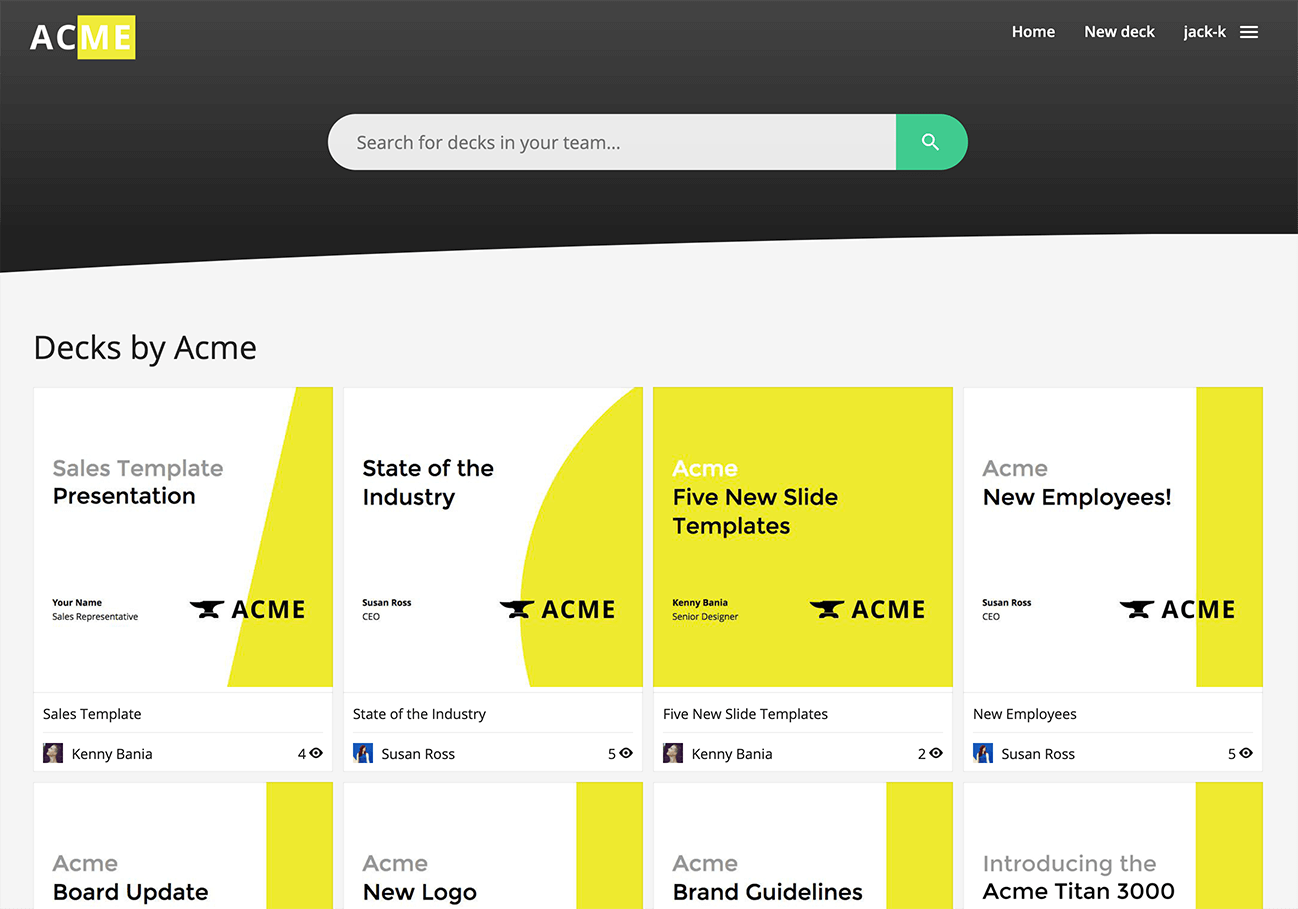Open the Sales Template deck title link
Viewport: 1298px width, 909px height.
pyautogui.click(x=92, y=714)
